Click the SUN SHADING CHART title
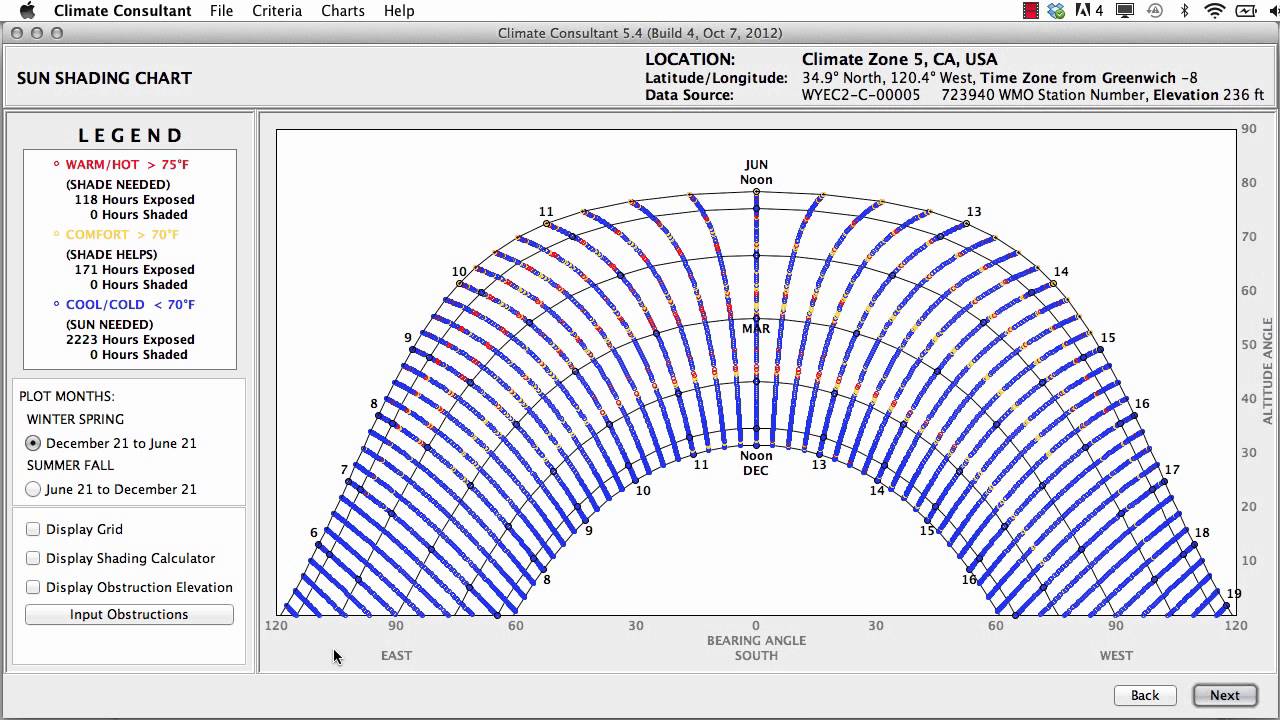 [104, 78]
